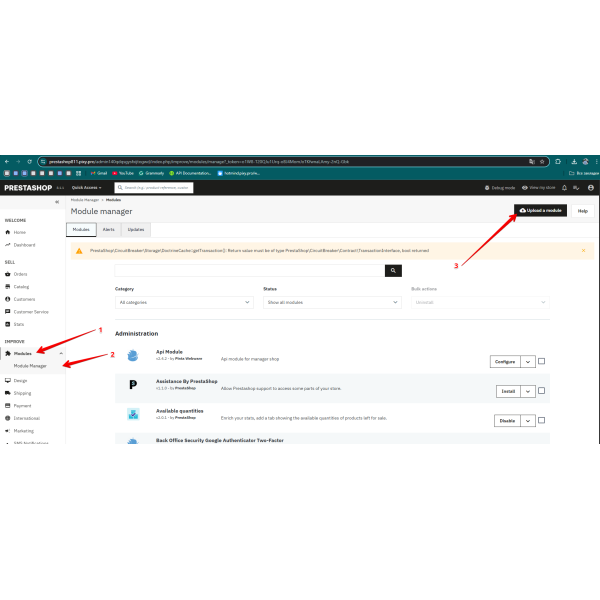
Task: Go to Home in sidebar
Action: (16, 232)
